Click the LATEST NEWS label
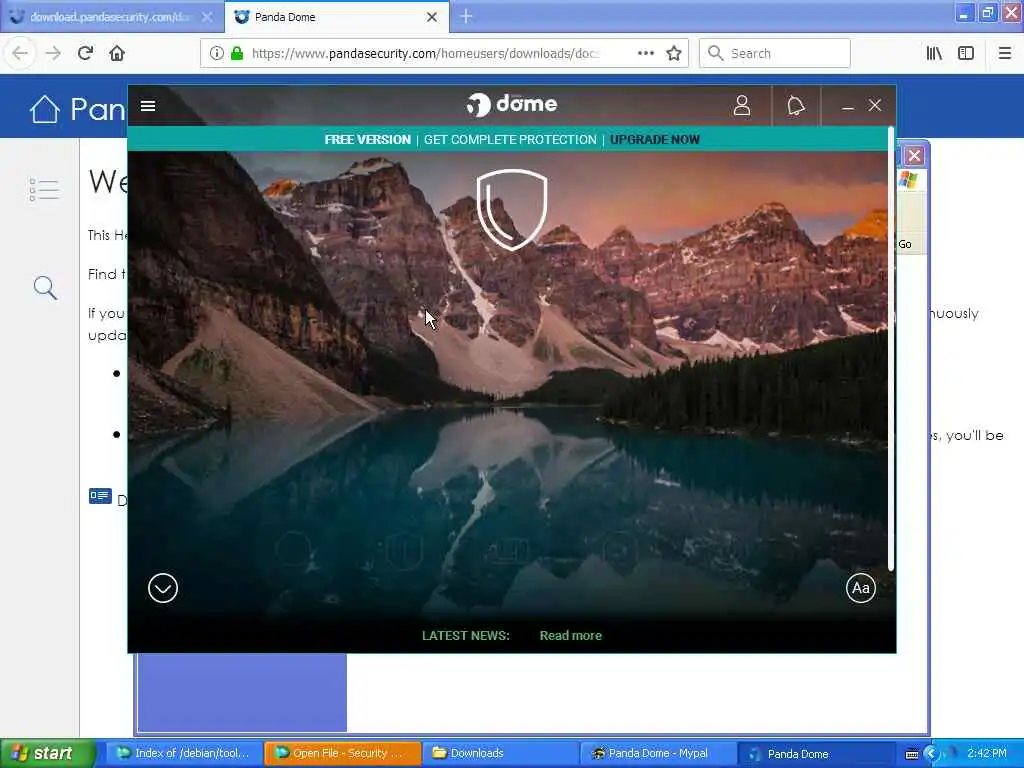This screenshot has width=1024, height=768. 466,635
